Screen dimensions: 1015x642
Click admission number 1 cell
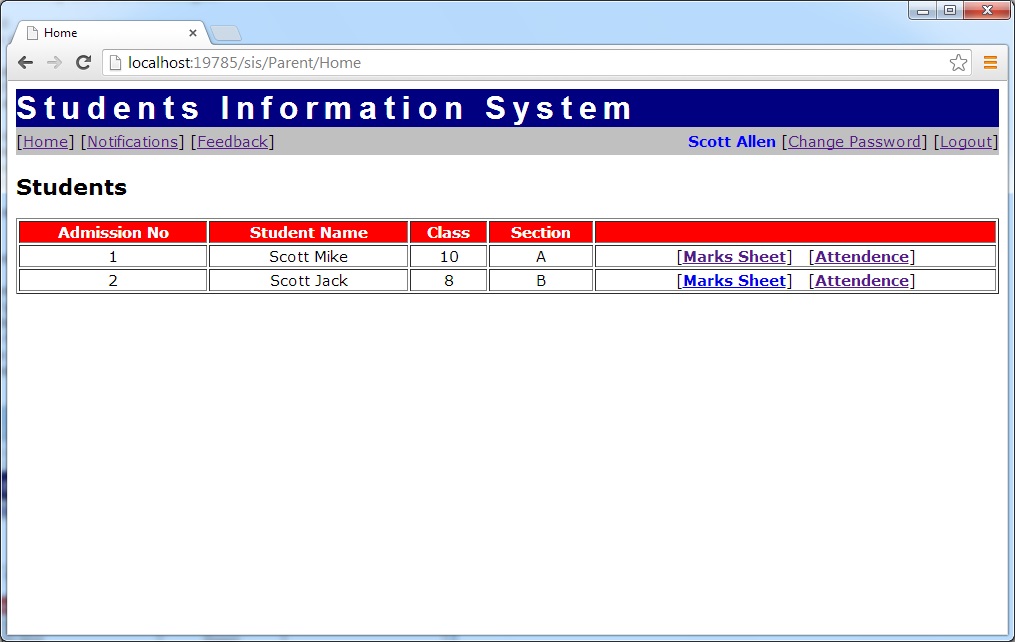tap(113, 257)
